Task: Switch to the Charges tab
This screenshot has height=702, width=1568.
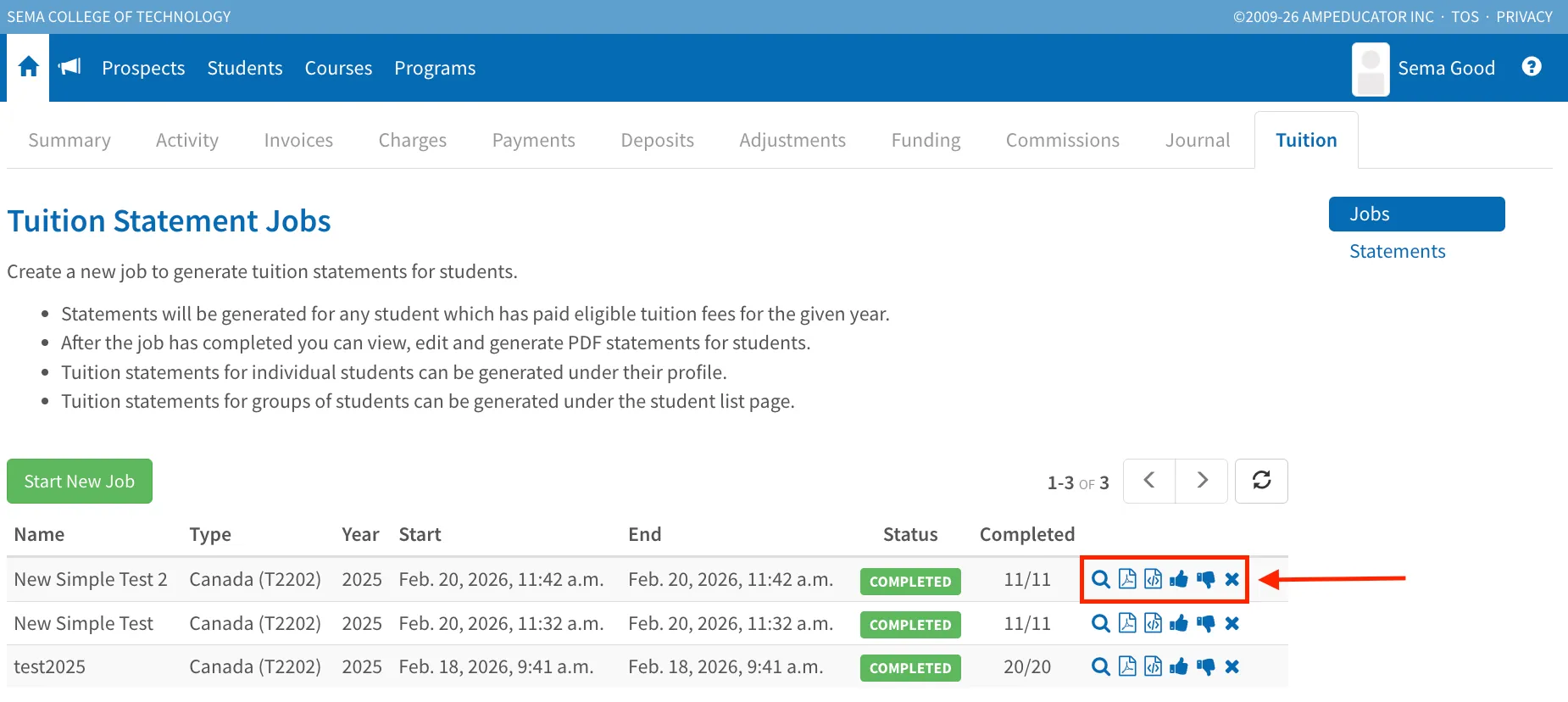Action: 413,140
